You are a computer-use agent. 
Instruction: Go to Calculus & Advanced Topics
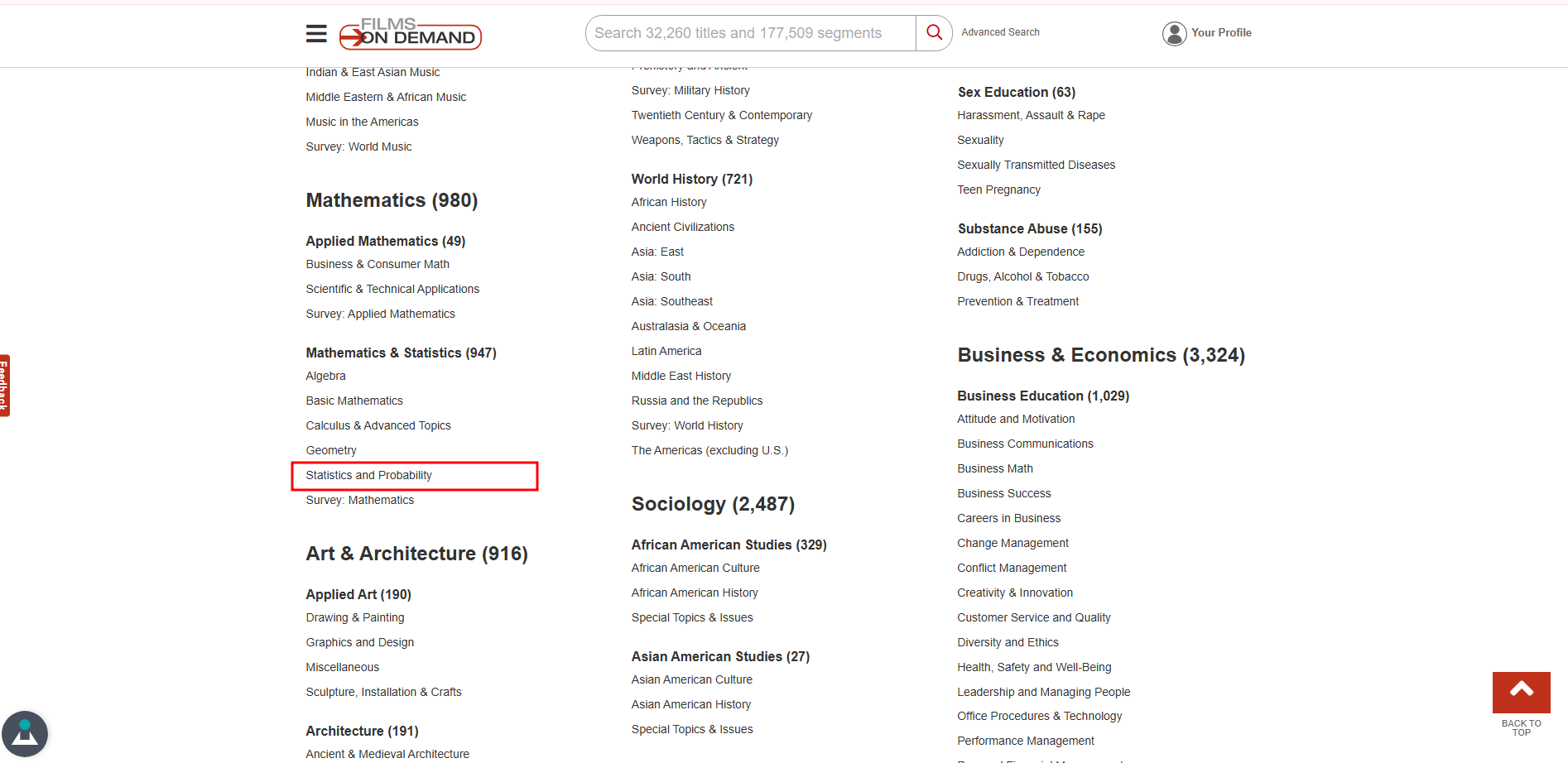[378, 425]
